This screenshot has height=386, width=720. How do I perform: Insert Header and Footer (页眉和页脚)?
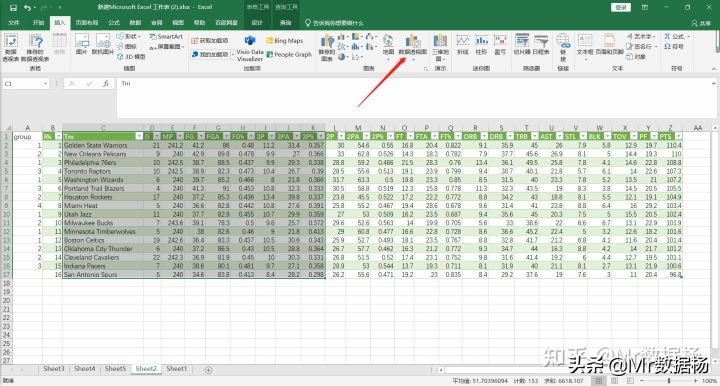[609, 45]
